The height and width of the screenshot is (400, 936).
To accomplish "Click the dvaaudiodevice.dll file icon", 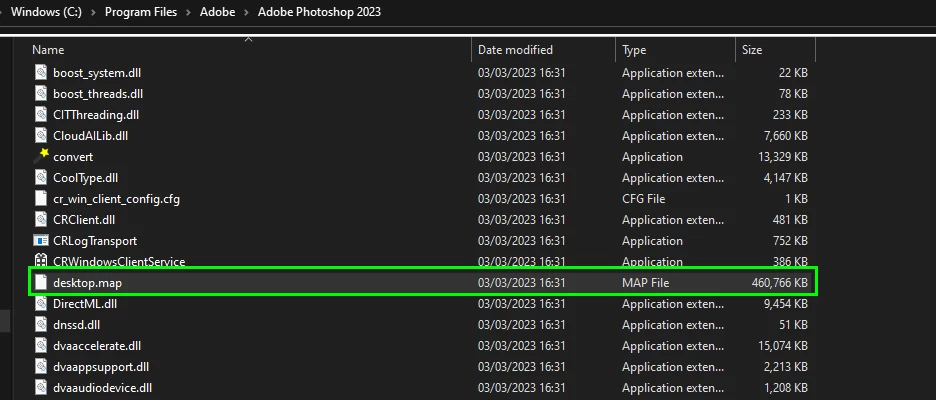I will (41, 387).
